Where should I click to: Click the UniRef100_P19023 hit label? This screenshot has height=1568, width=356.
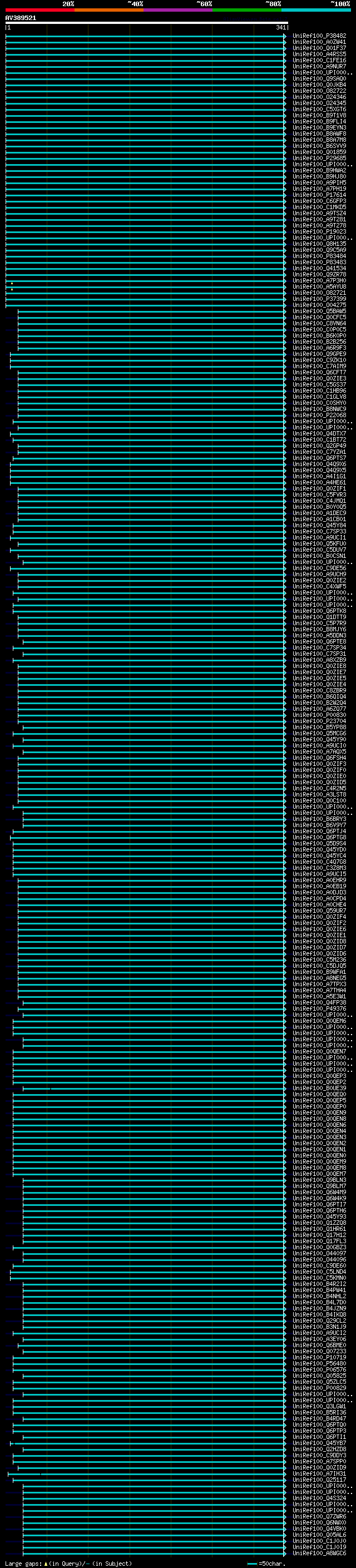click(x=319, y=231)
